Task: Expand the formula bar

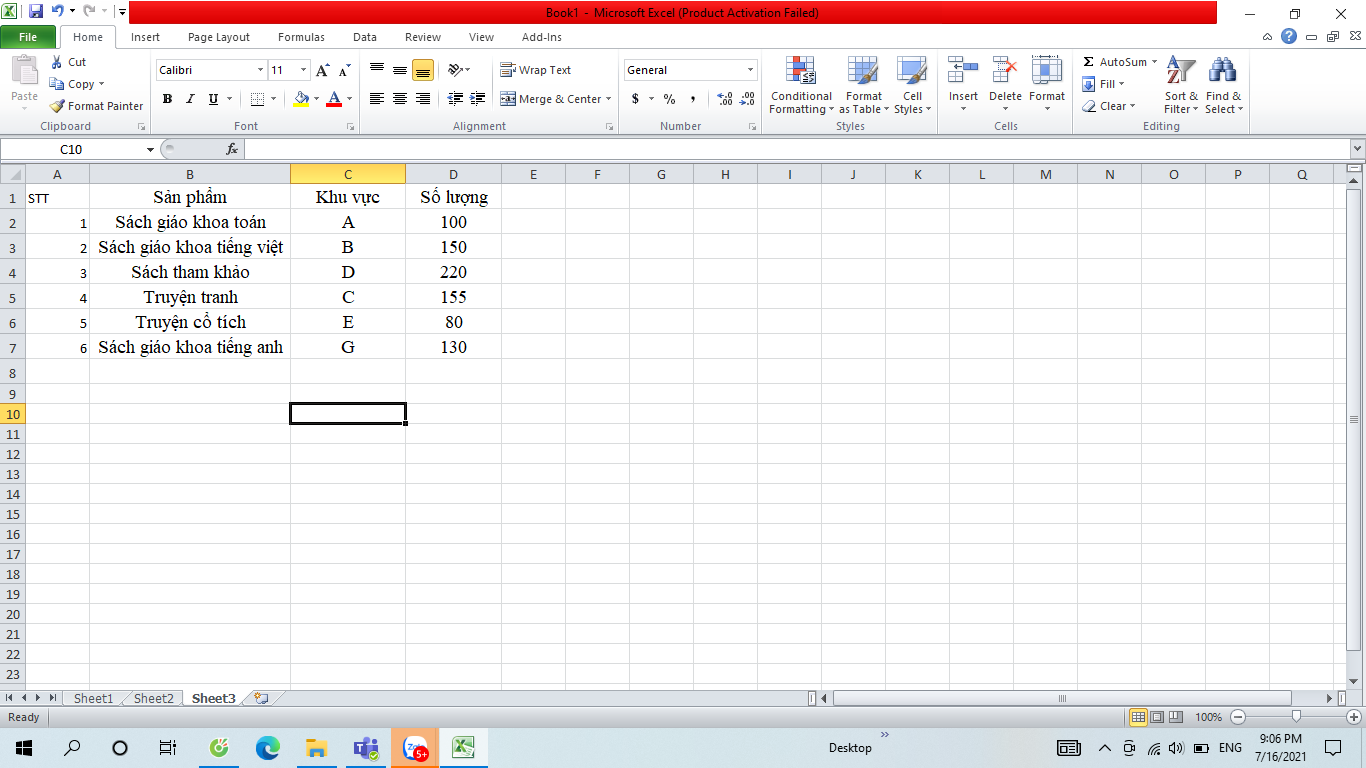Action: [x=1357, y=149]
